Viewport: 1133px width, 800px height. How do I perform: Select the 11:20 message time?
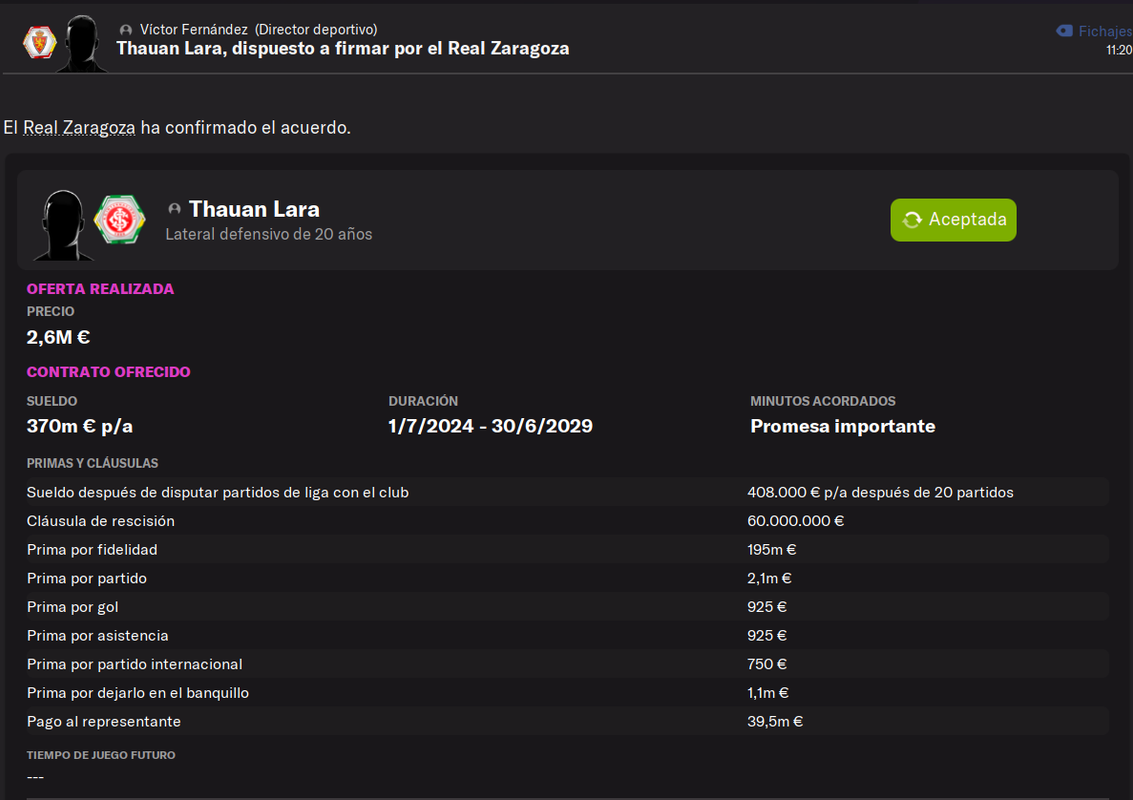(1119, 50)
